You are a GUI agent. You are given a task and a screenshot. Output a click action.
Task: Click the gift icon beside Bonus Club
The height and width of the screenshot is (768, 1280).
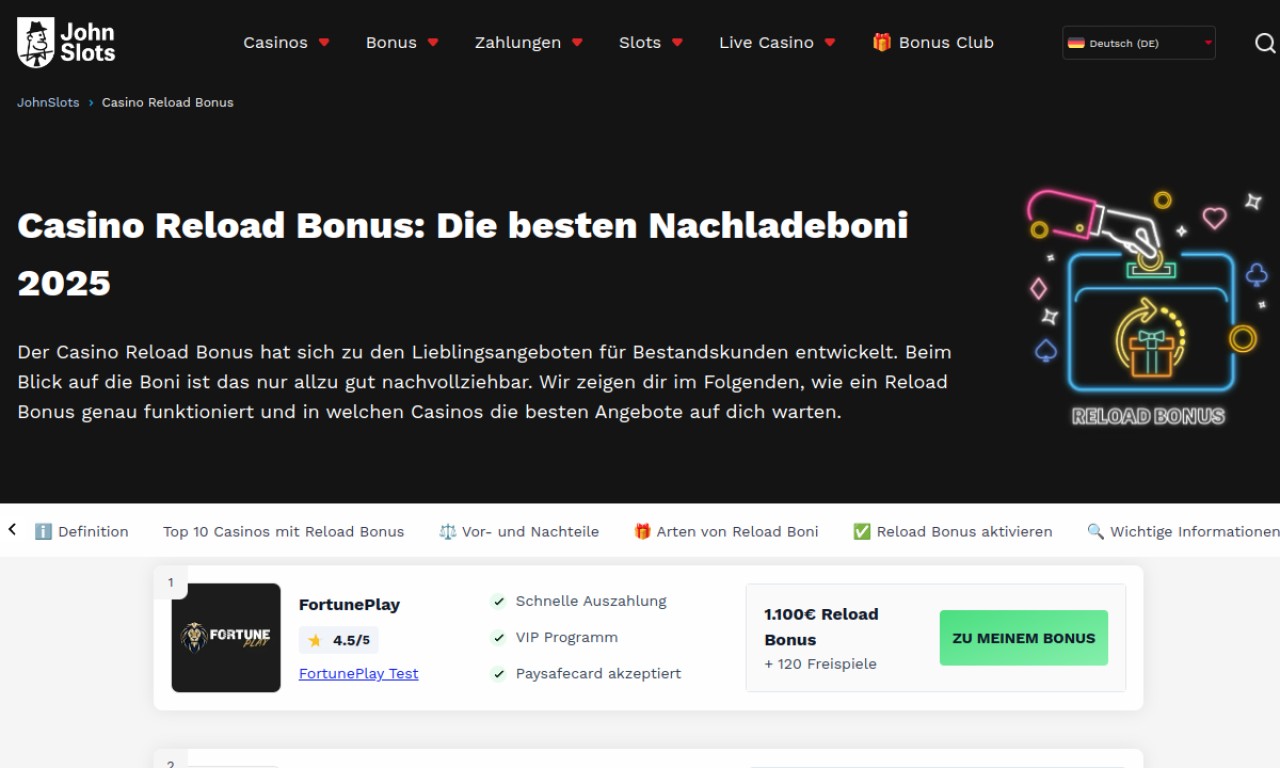click(x=881, y=42)
